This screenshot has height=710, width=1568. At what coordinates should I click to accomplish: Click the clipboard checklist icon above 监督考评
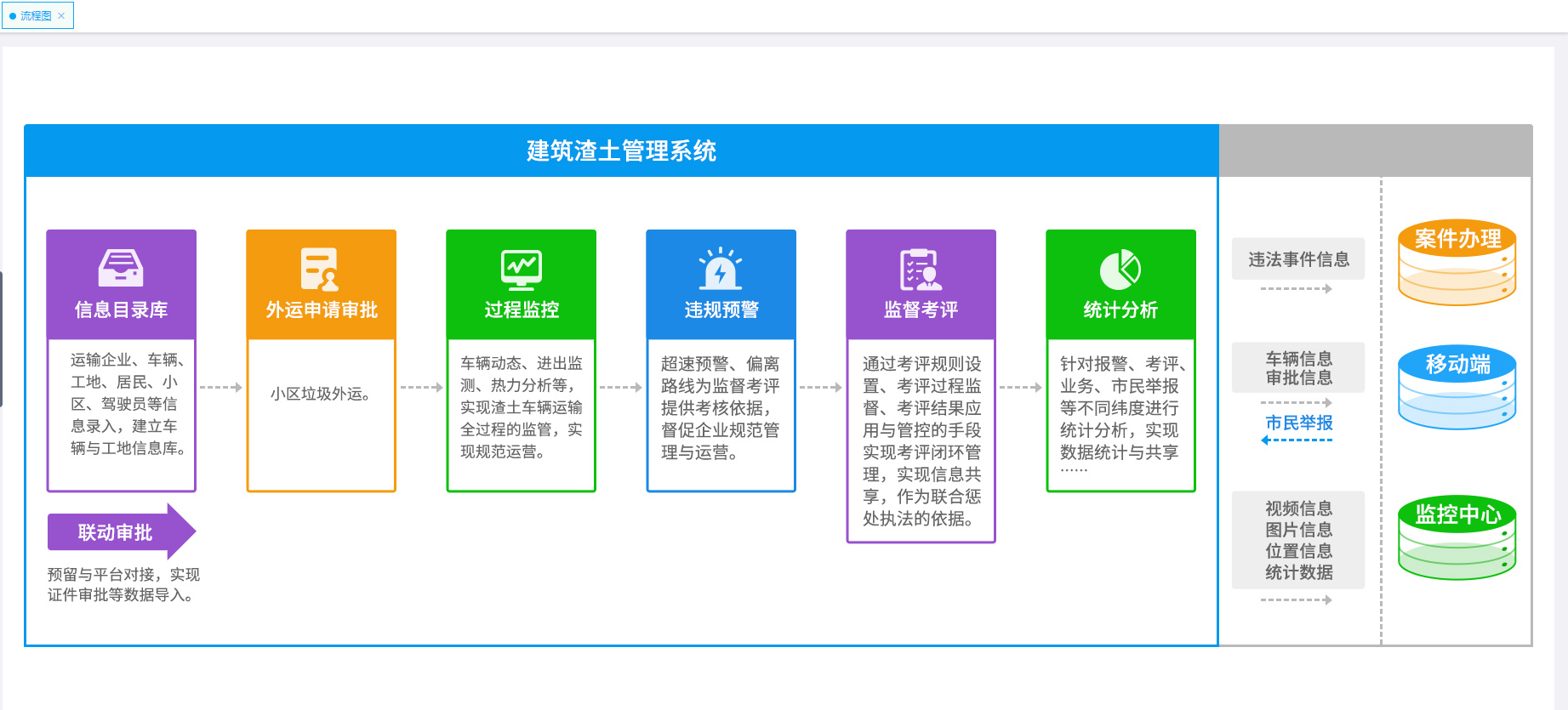(x=921, y=269)
